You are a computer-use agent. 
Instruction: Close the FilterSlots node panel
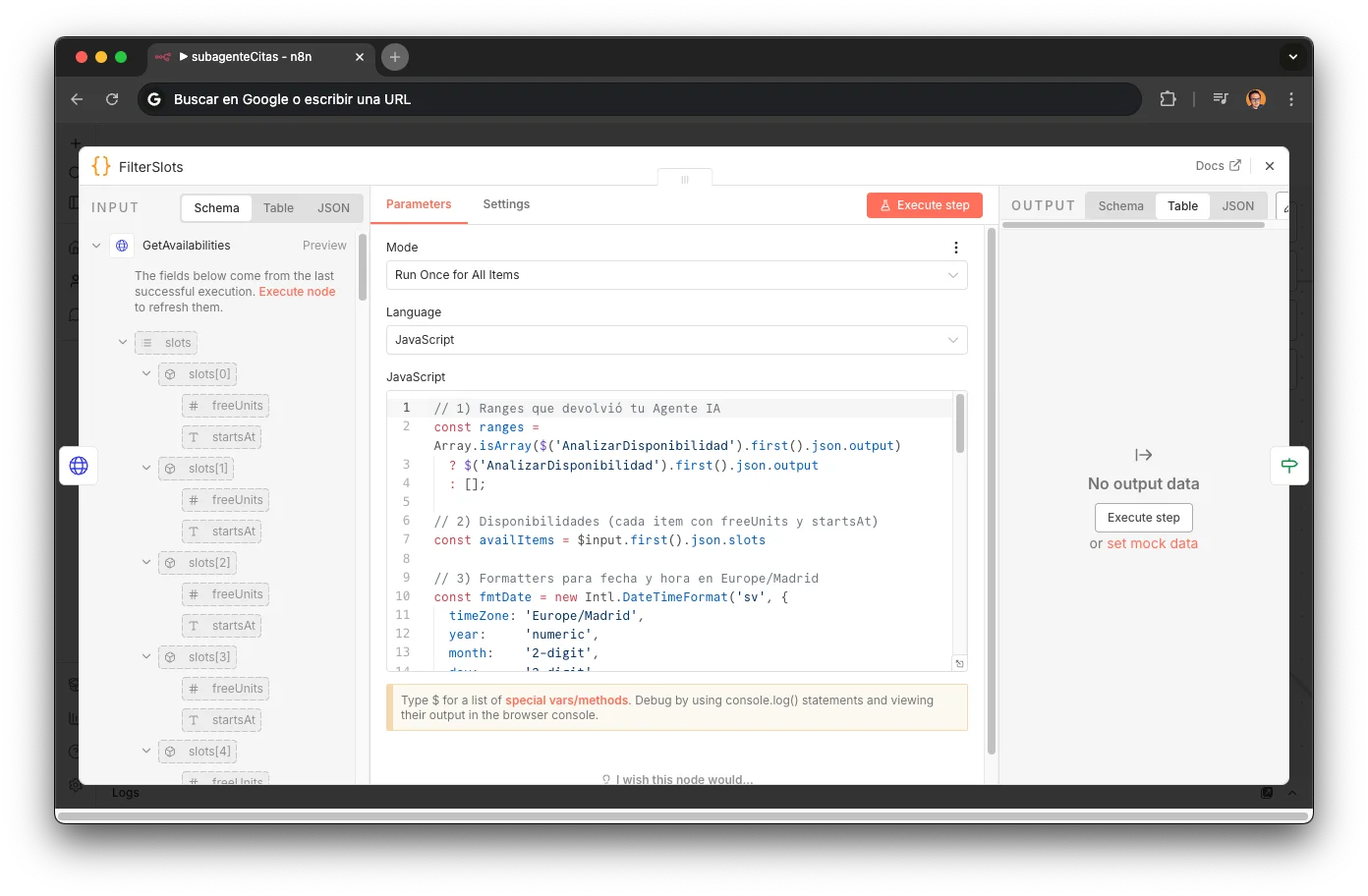click(x=1270, y=166)
